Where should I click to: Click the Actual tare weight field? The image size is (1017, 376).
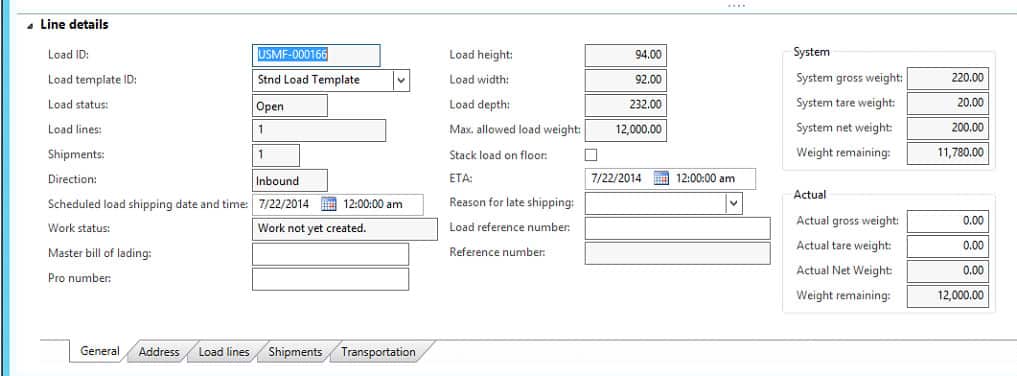[x=948, y=246]
